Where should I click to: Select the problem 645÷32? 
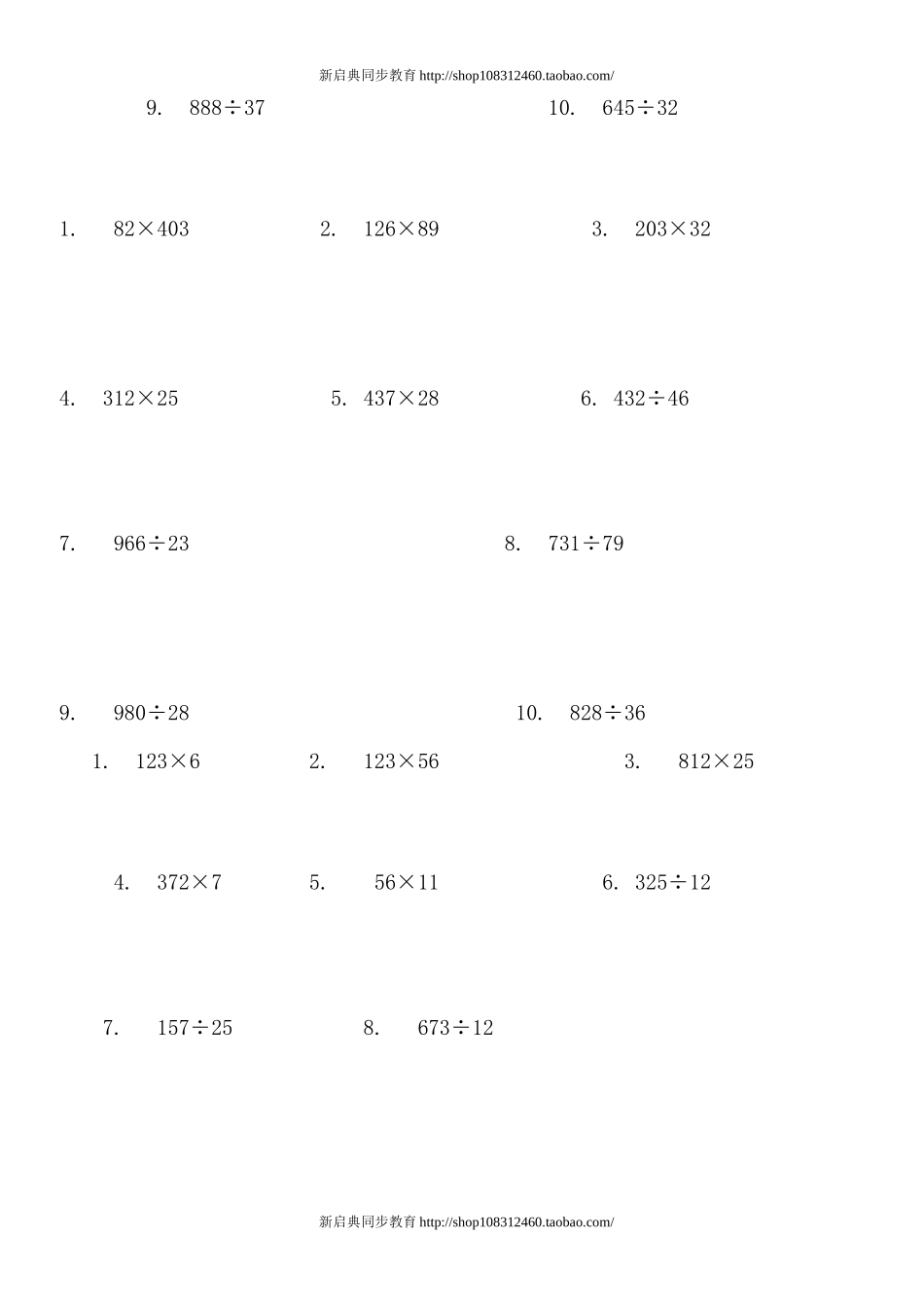pyautogui.click(x=640, y=108)
